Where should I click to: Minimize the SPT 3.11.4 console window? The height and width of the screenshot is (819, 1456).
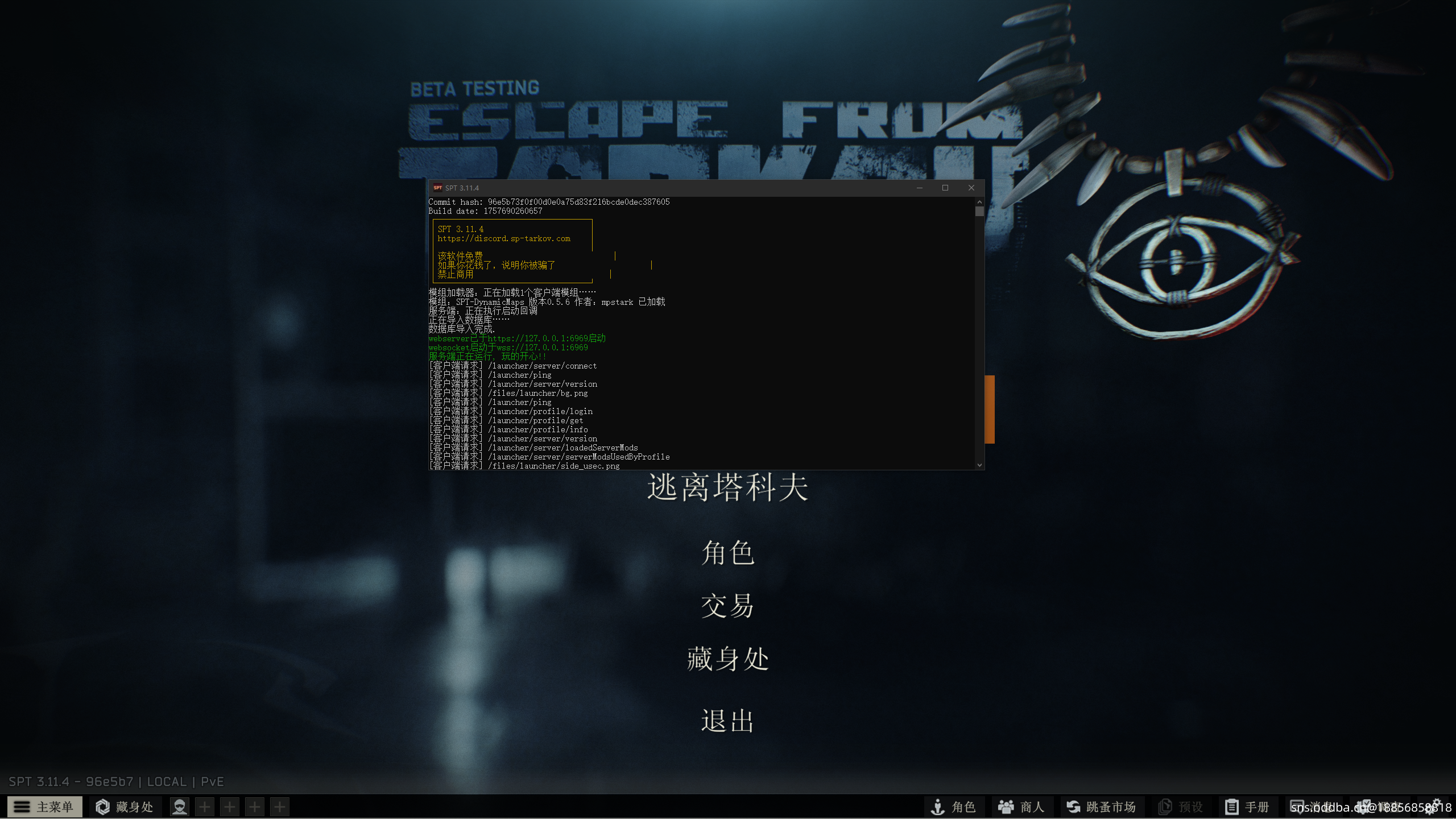[x=919, y=188]
